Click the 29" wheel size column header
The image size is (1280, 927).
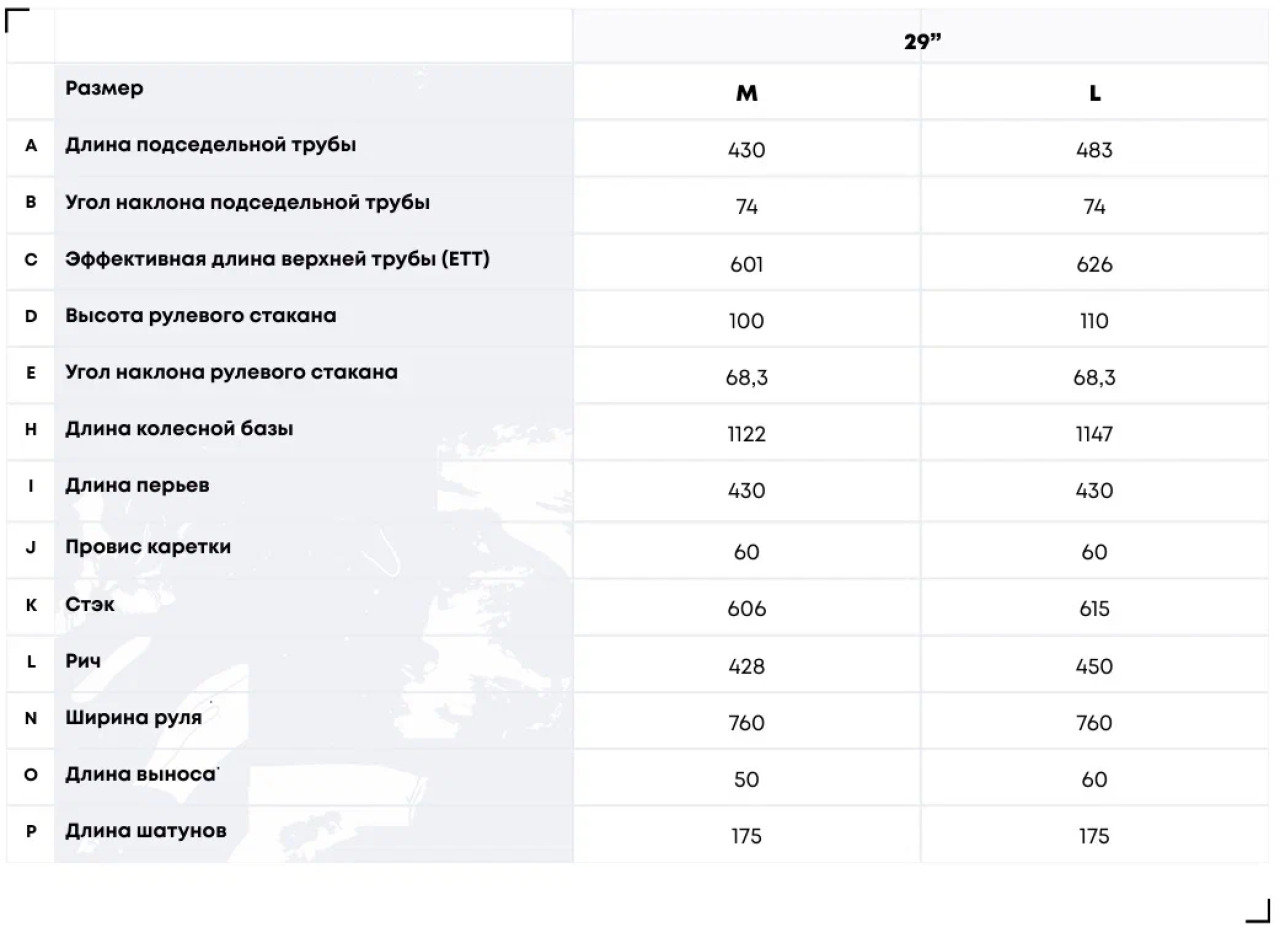(924, 43)
